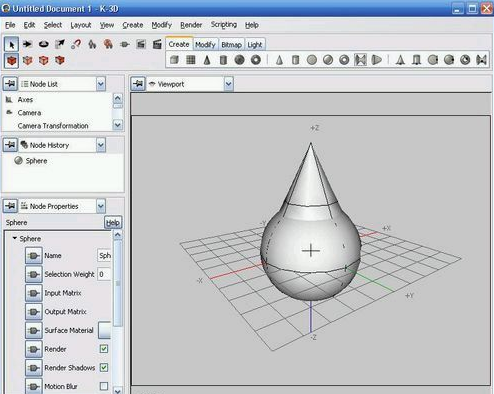Toggle the Render Shadows checkbox
The width and height of the screenshot is (494, 394).
(x=104, y=368)
